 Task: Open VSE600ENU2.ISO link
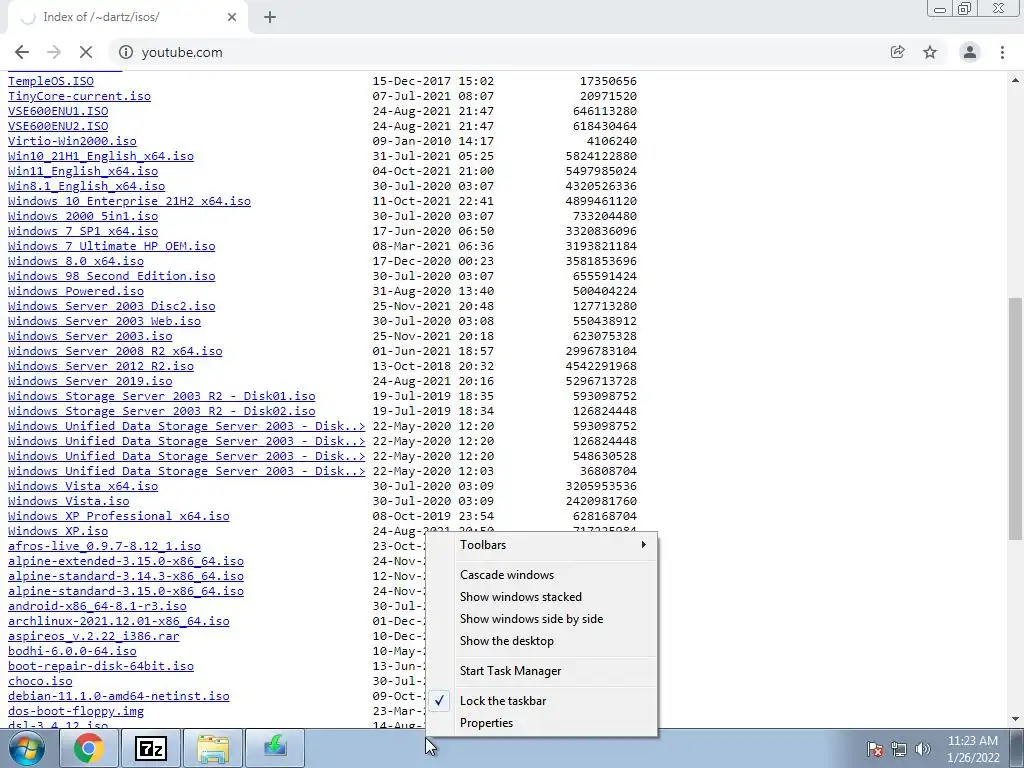pyautogui.click(x=58, y=126)
